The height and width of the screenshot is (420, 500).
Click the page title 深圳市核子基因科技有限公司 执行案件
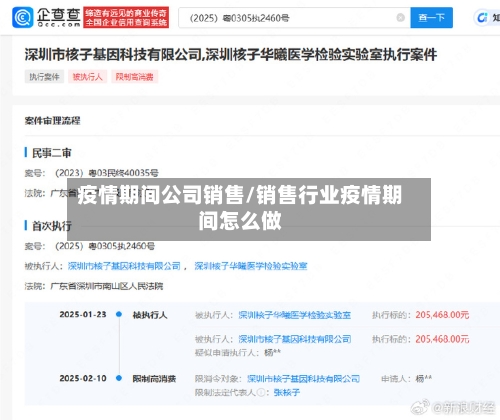(x=231, y=55)
